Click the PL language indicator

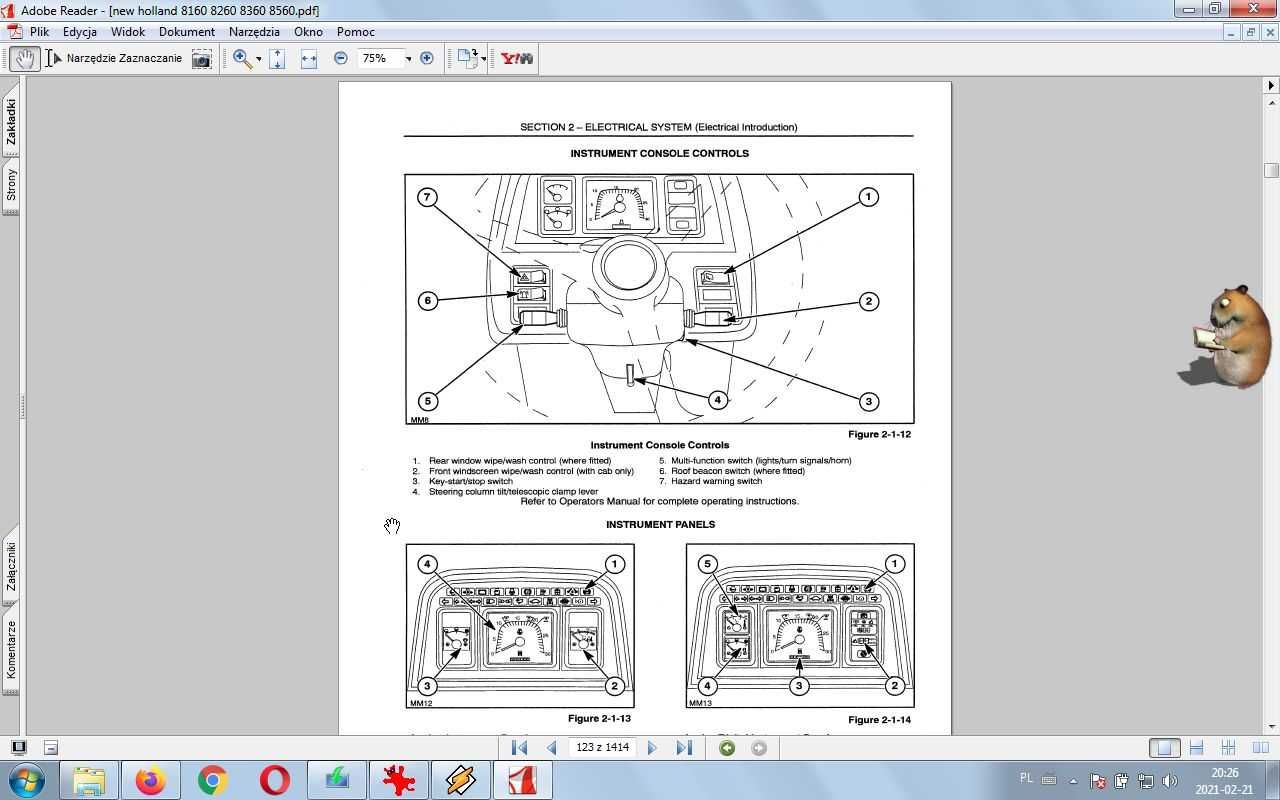click(1026, 778)
